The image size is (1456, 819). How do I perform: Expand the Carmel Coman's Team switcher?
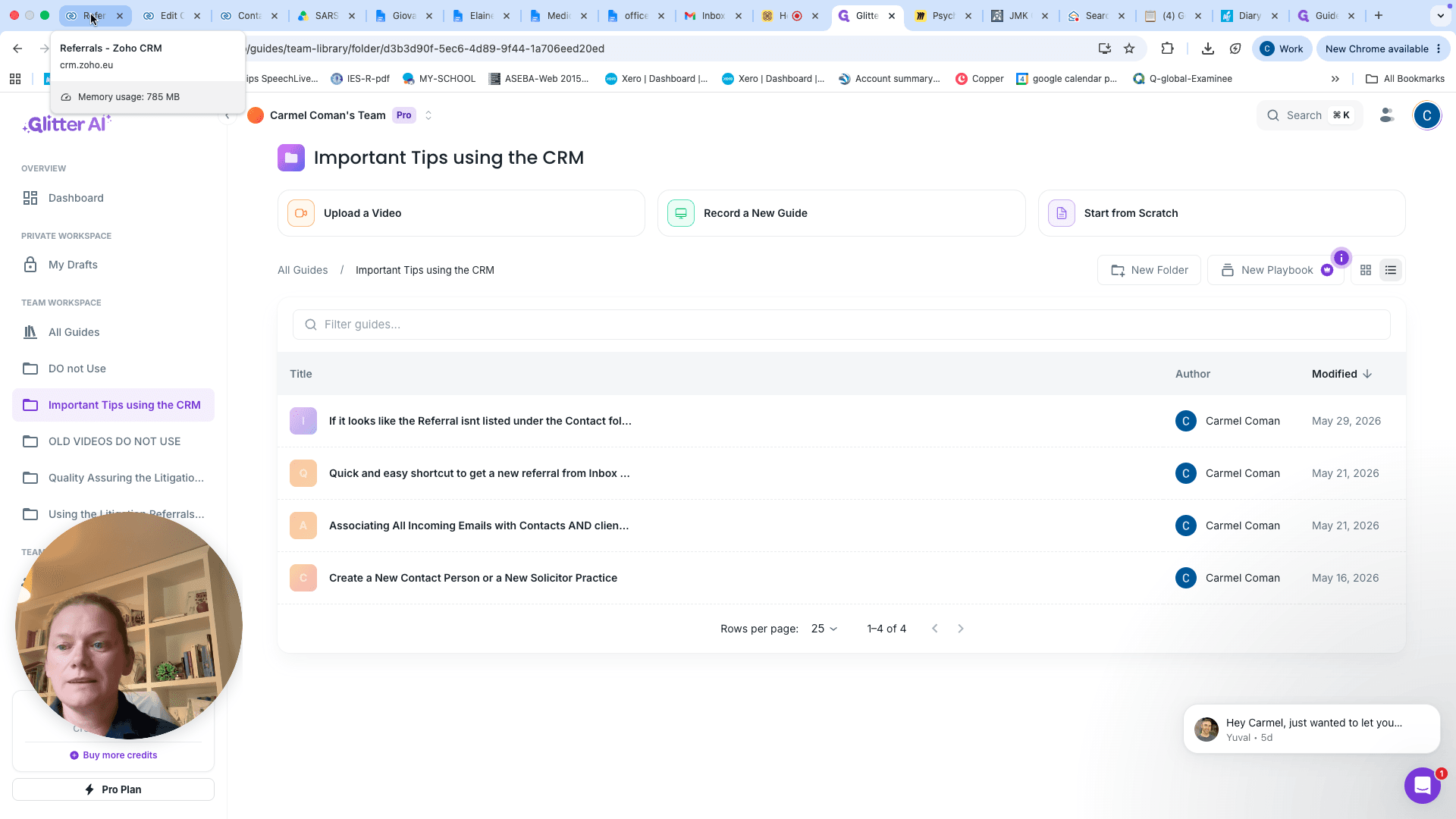point(428,115)
